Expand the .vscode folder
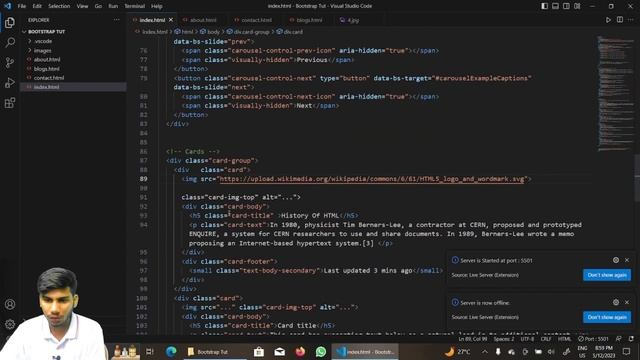Screen dimensions: 640x360 pyautogui.click(x=43, y=41)
